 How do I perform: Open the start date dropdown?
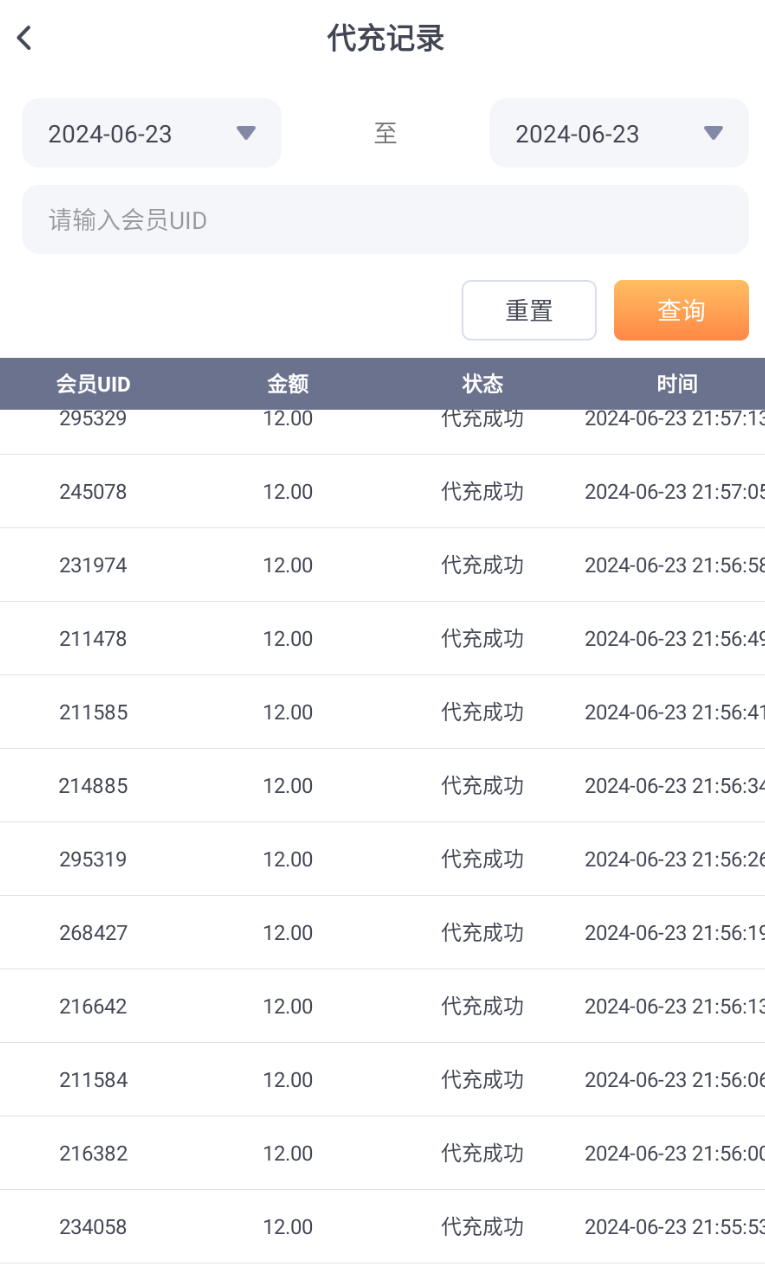tap(151, 133)
